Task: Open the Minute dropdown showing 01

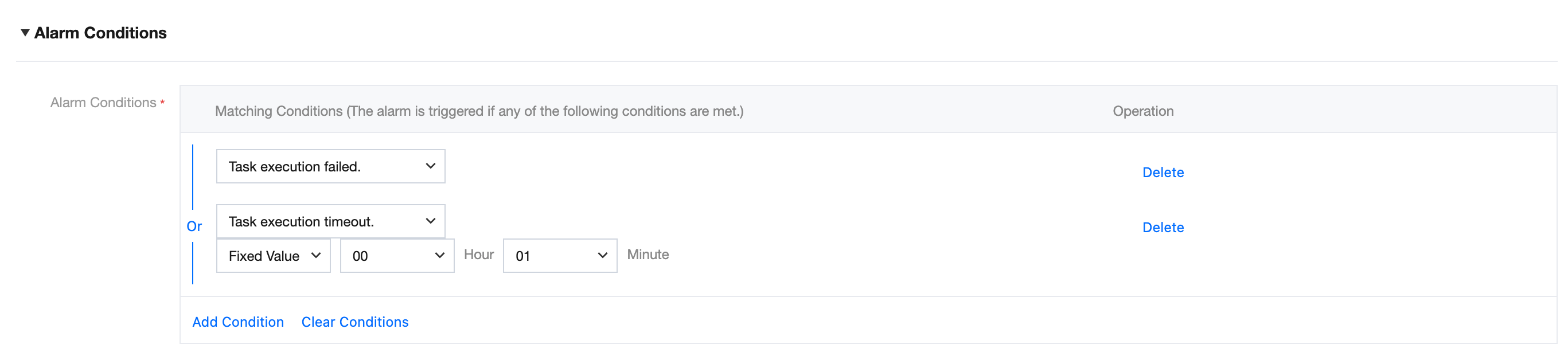Action: pyautogui.click(x=559, y=256)
